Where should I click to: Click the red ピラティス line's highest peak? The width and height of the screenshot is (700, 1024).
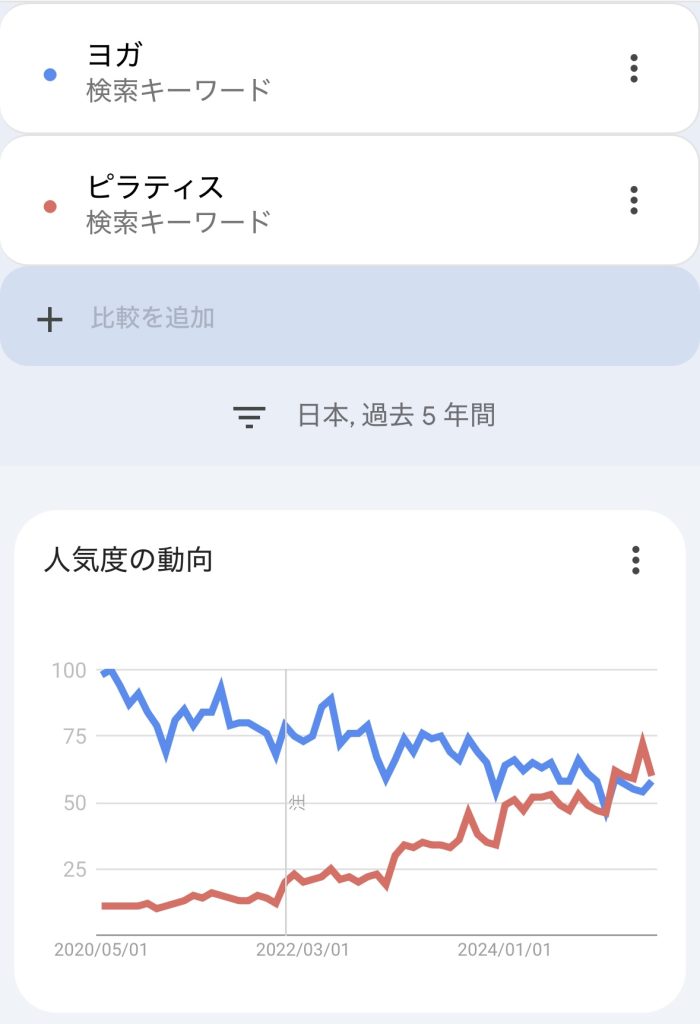pos(643,739)
